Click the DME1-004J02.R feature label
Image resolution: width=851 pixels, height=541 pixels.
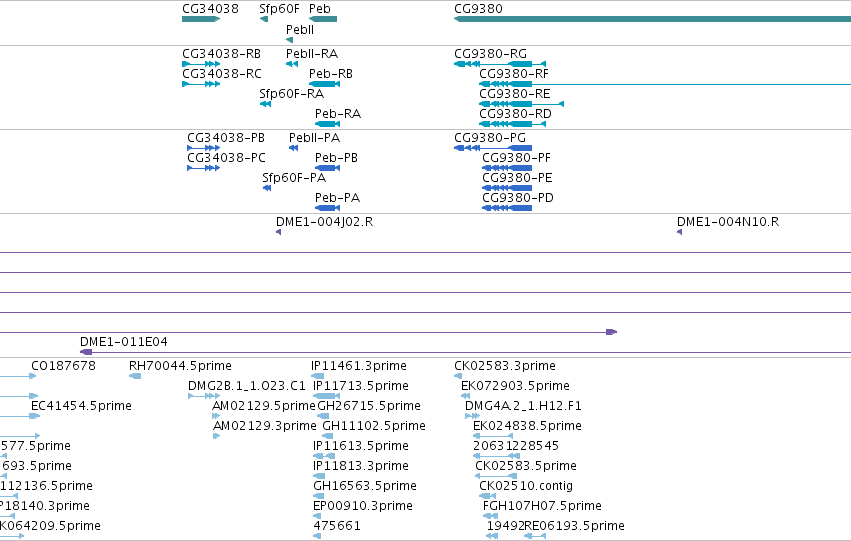[x=325, y=222]
